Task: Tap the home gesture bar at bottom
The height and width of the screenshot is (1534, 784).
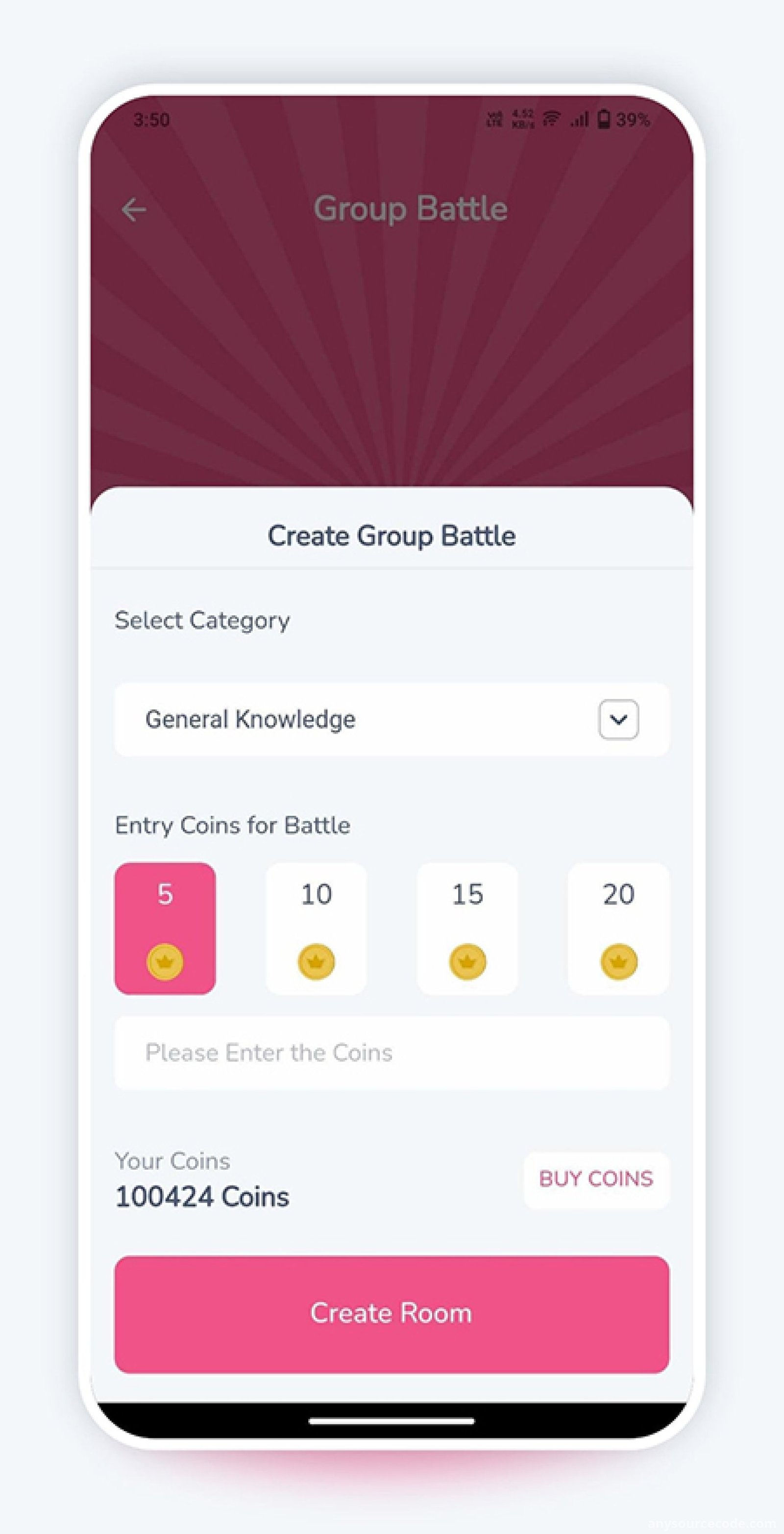Action: click(x=391, y=1421)
